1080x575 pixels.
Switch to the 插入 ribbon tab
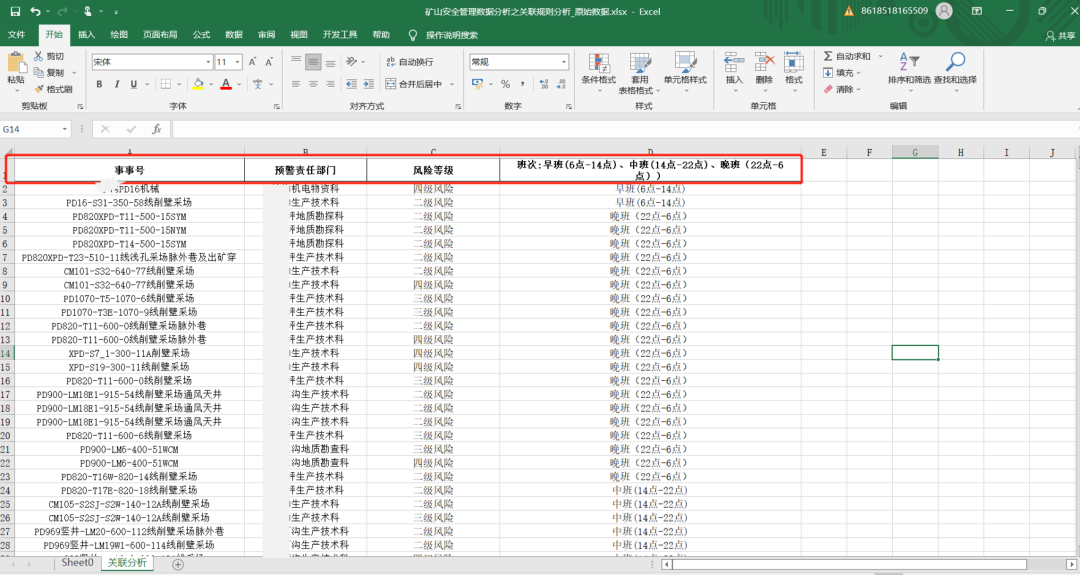coord(86,34)
